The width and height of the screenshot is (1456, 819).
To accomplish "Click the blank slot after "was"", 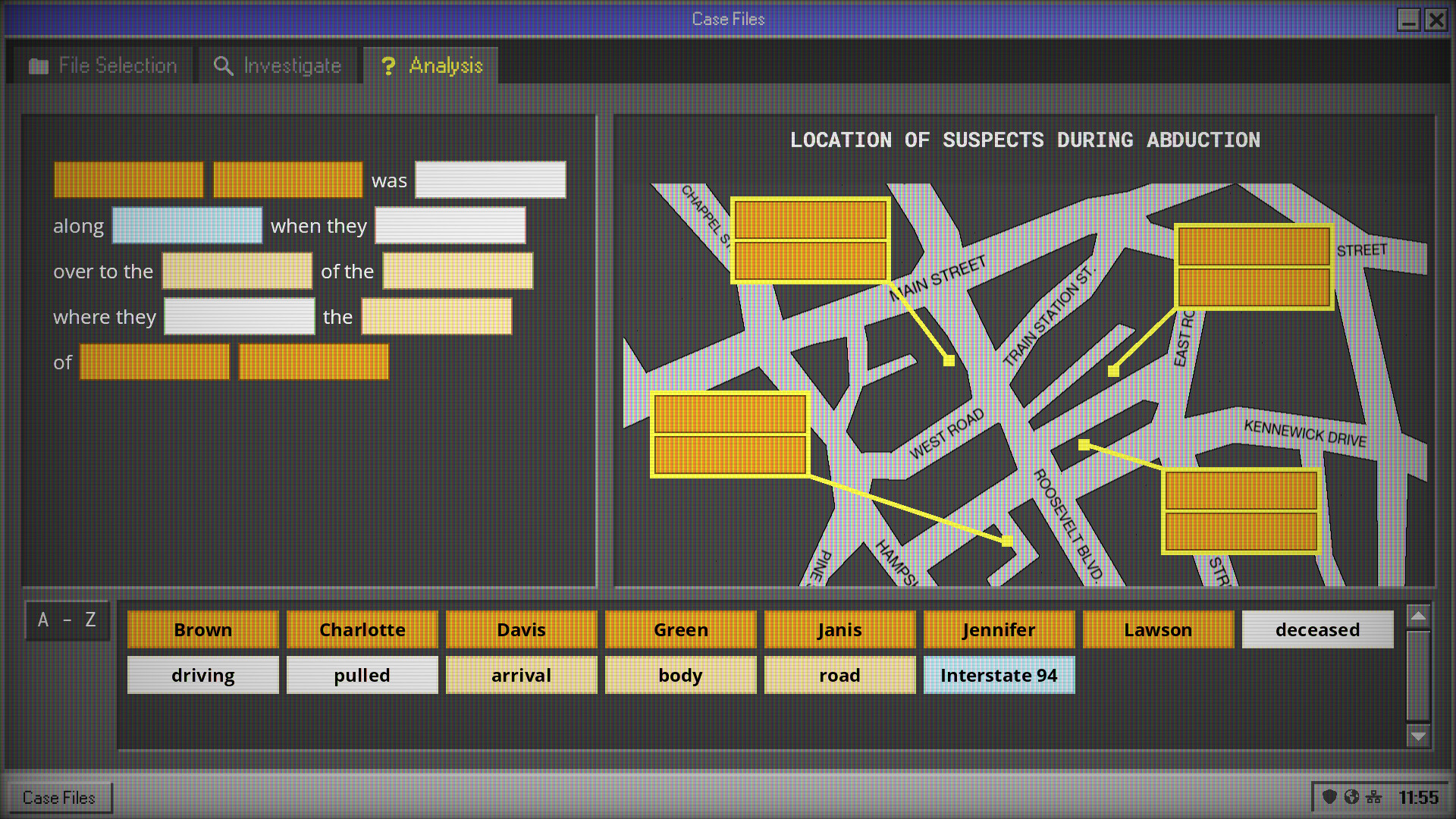I will click(x=490, y=180).
